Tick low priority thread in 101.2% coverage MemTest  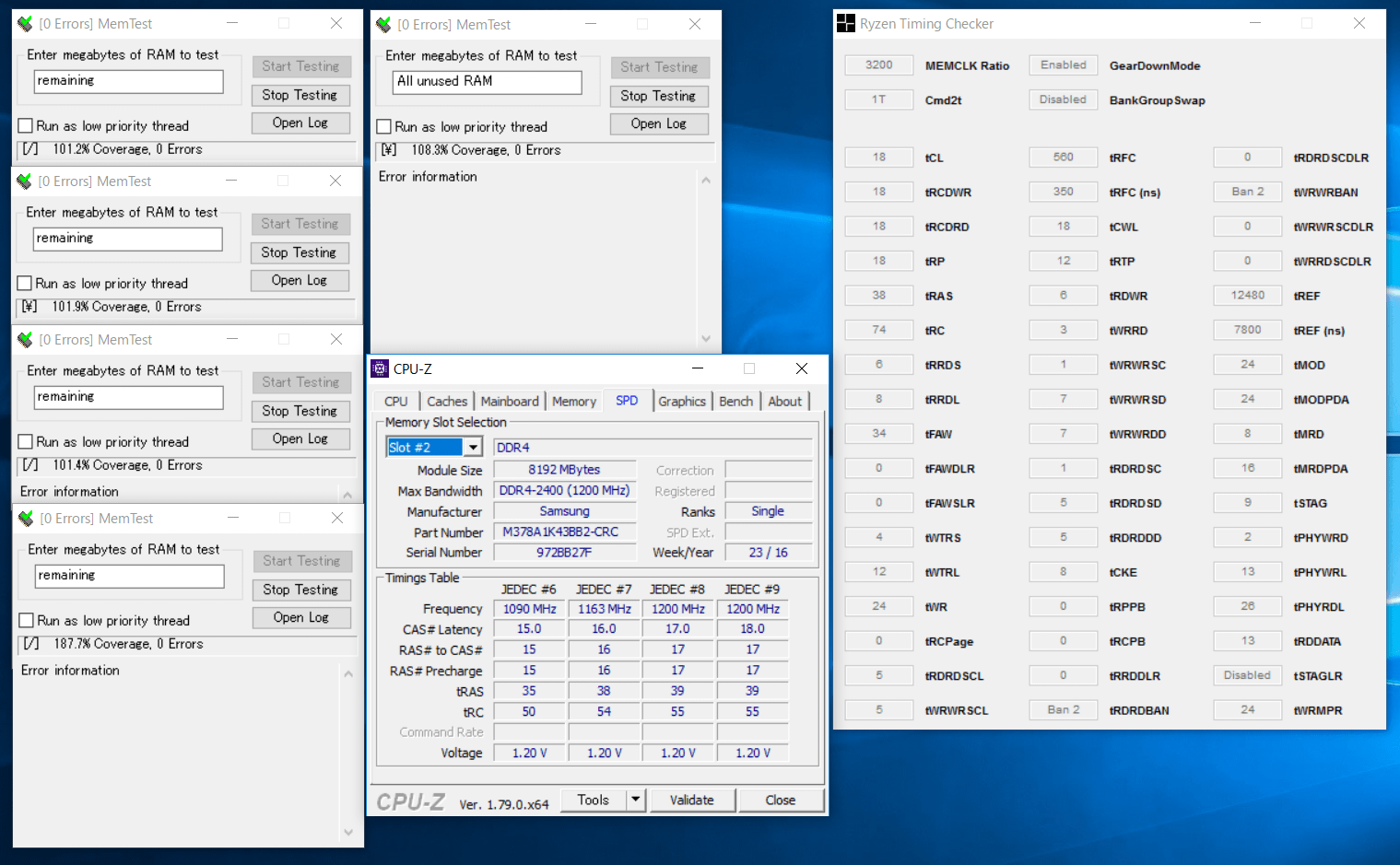point(26,126)
